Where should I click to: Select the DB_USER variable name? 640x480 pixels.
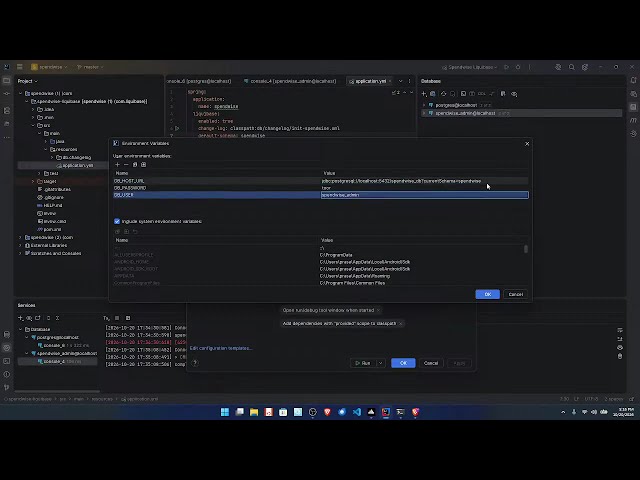pyautogui.click(x=124, y=195)
